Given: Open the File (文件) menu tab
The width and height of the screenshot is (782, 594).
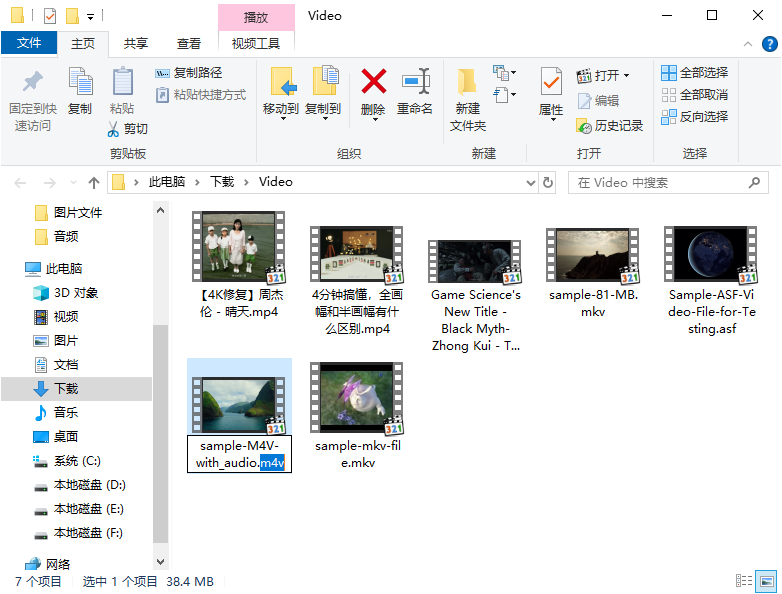Looking at the screenshot, I should click(x=29, y=43).
